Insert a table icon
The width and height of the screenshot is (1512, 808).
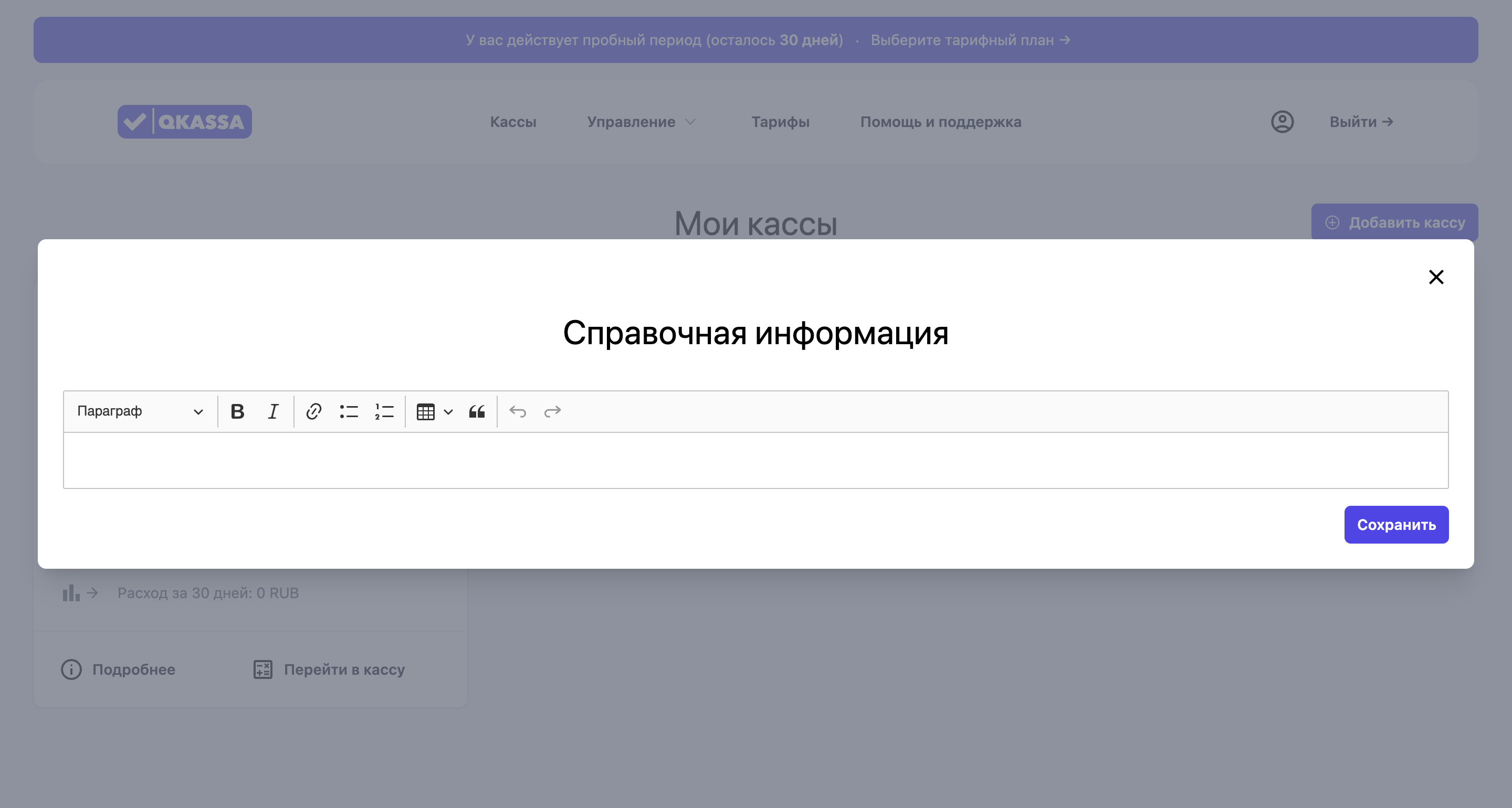tap(426, 411)
